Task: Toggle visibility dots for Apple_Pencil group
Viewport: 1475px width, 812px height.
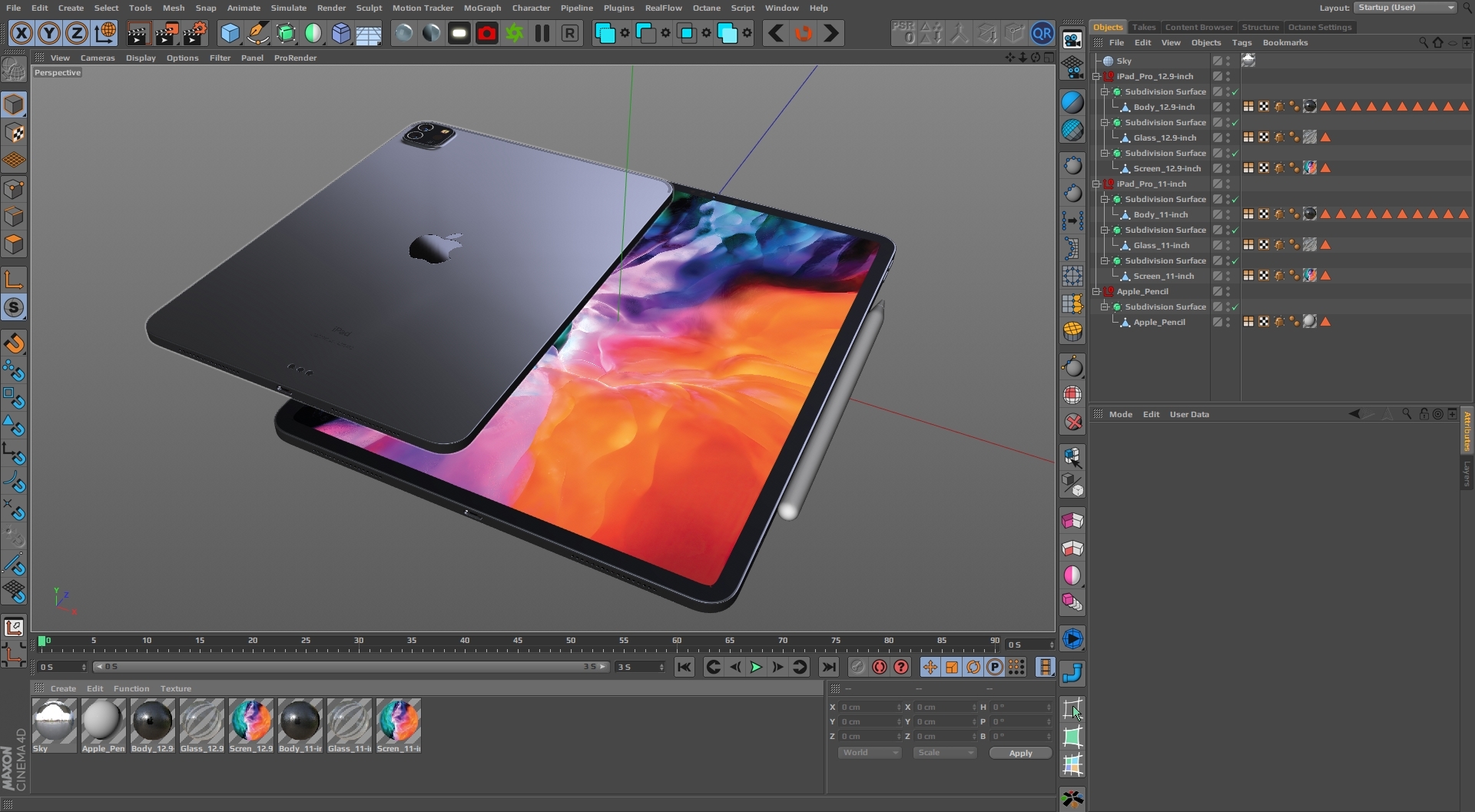Action: click(x=1228, y=291)
